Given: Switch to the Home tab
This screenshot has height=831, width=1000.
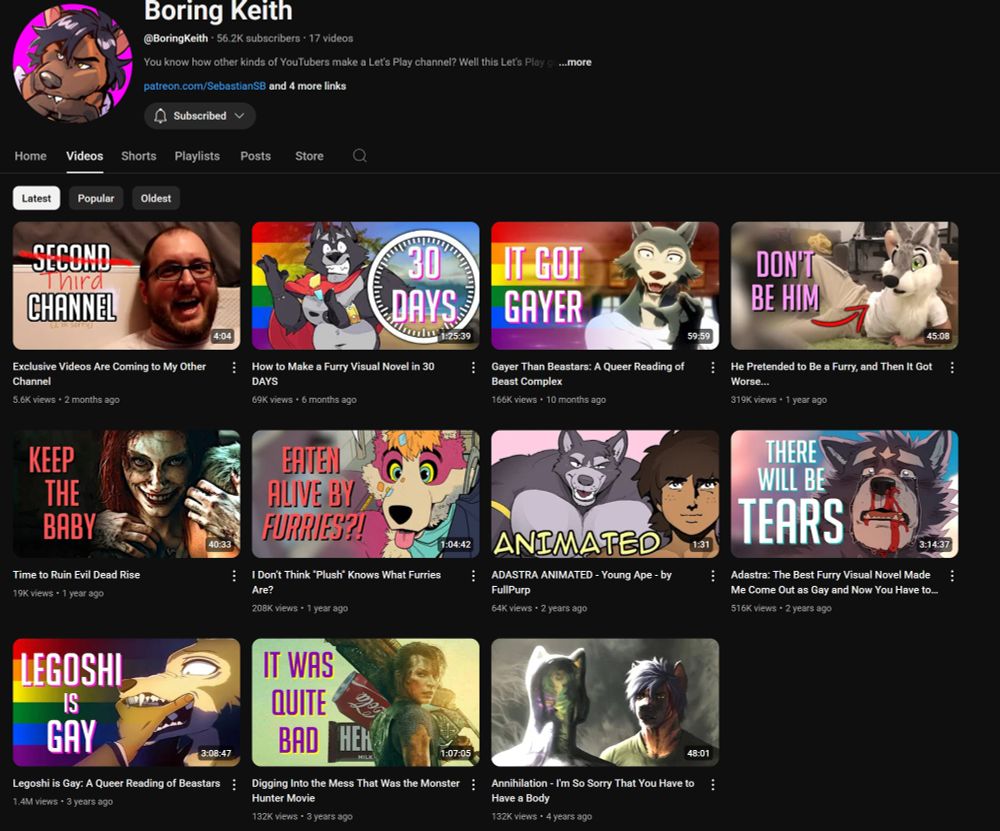Looking at the screenshot, I should coord(31,156).
